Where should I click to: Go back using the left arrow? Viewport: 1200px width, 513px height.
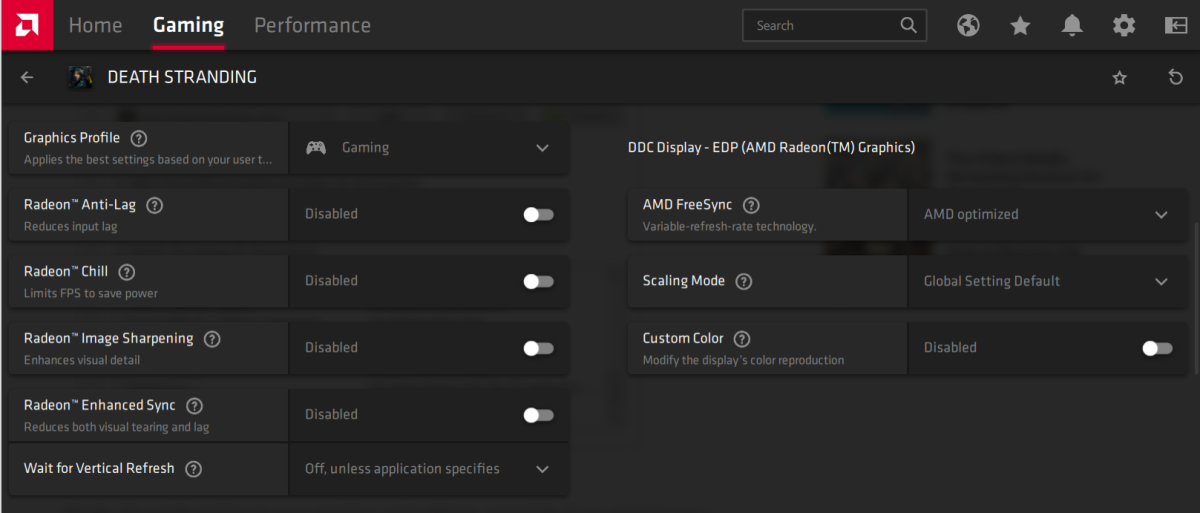[x=27, y=77]
